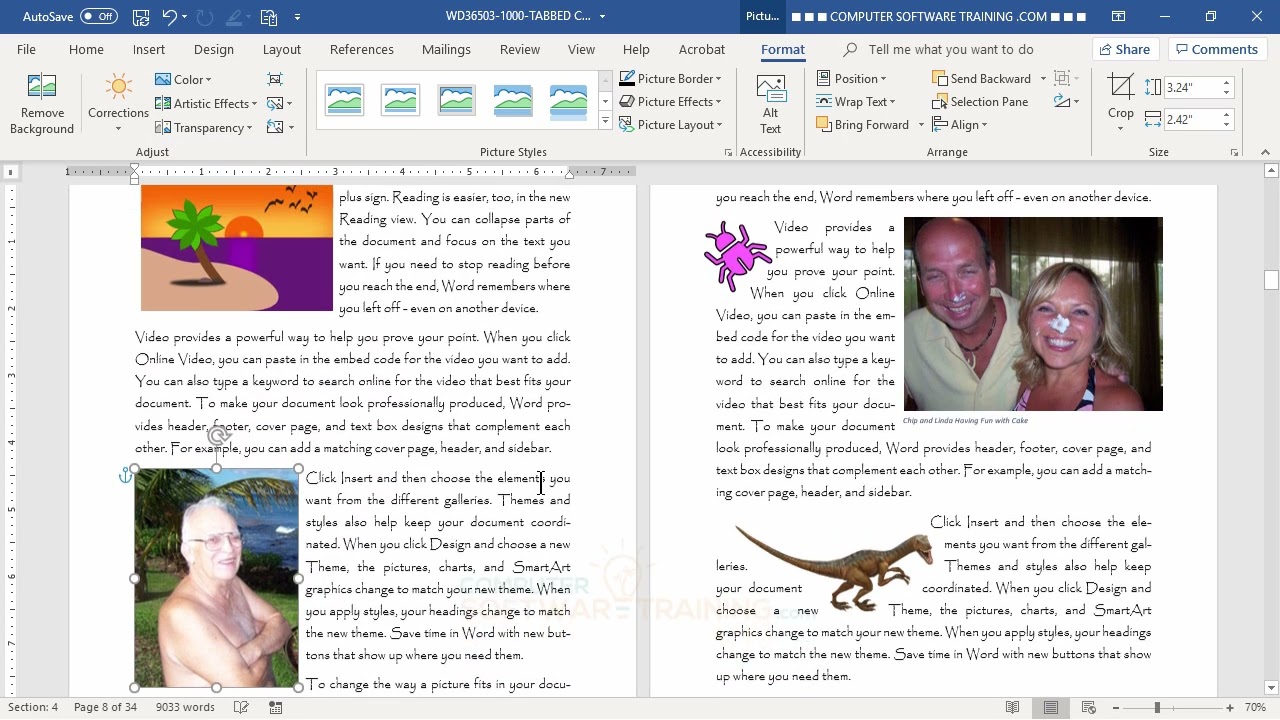
Task: Switch to Print Layout view
Action: [x=1051, y=707]
